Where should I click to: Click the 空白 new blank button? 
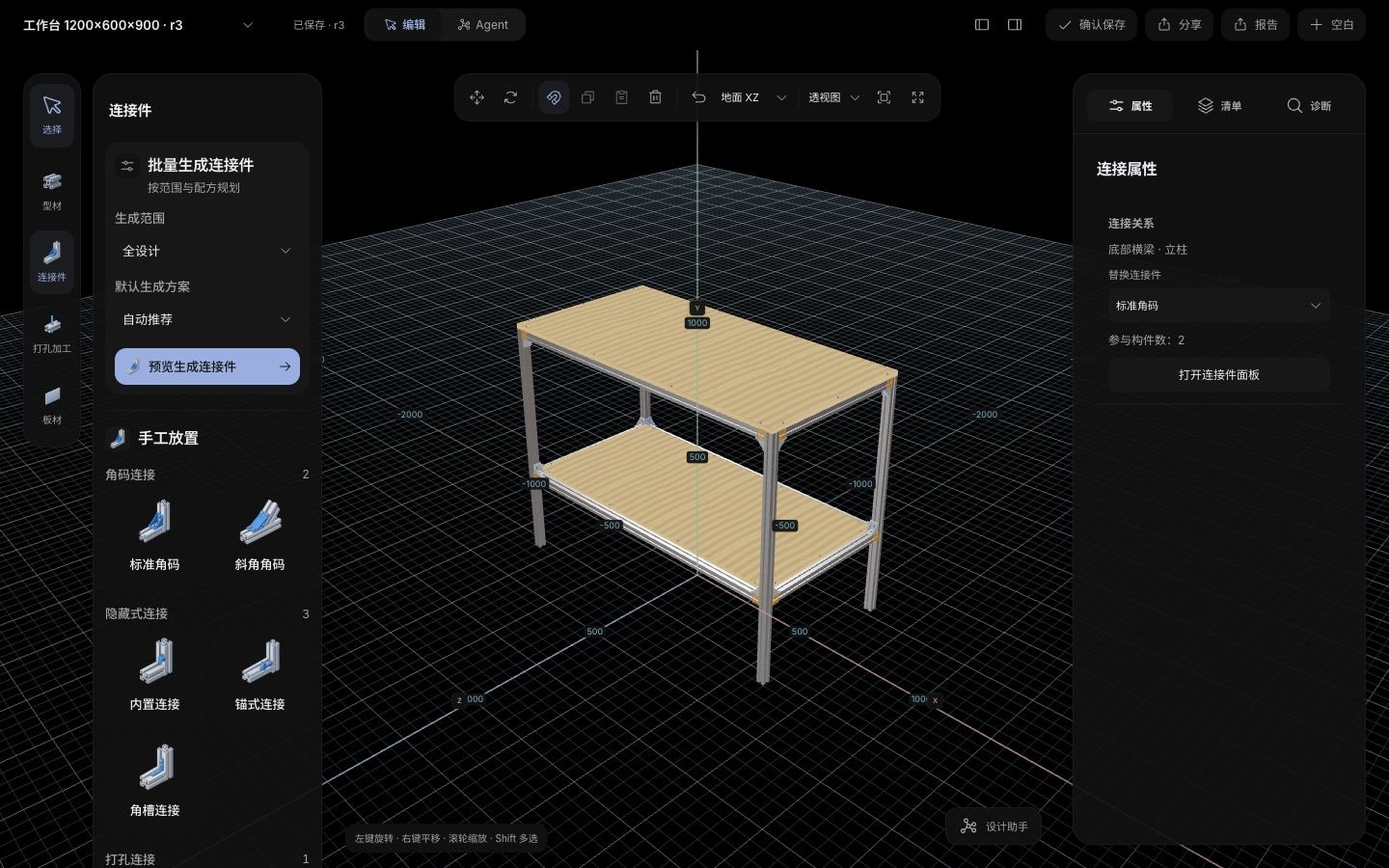pyautogui.click(x=1331, y=25)
